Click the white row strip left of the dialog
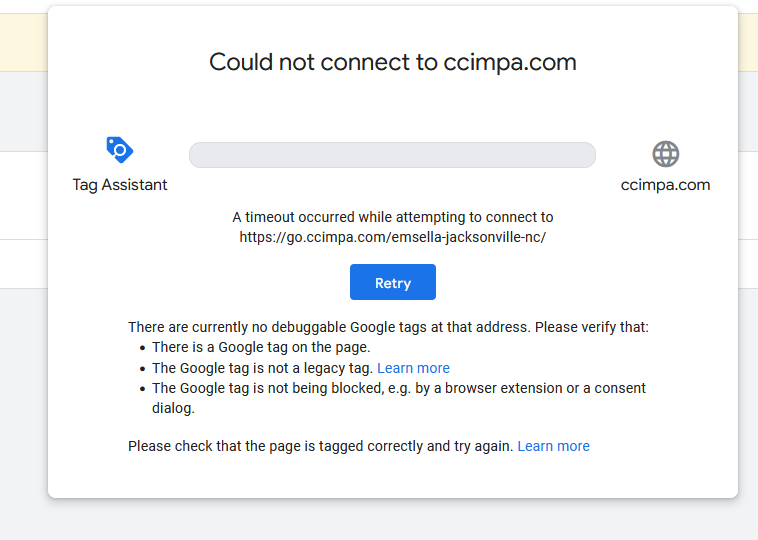Viewport: 758px width, 540px height. [x=24, y=195]
